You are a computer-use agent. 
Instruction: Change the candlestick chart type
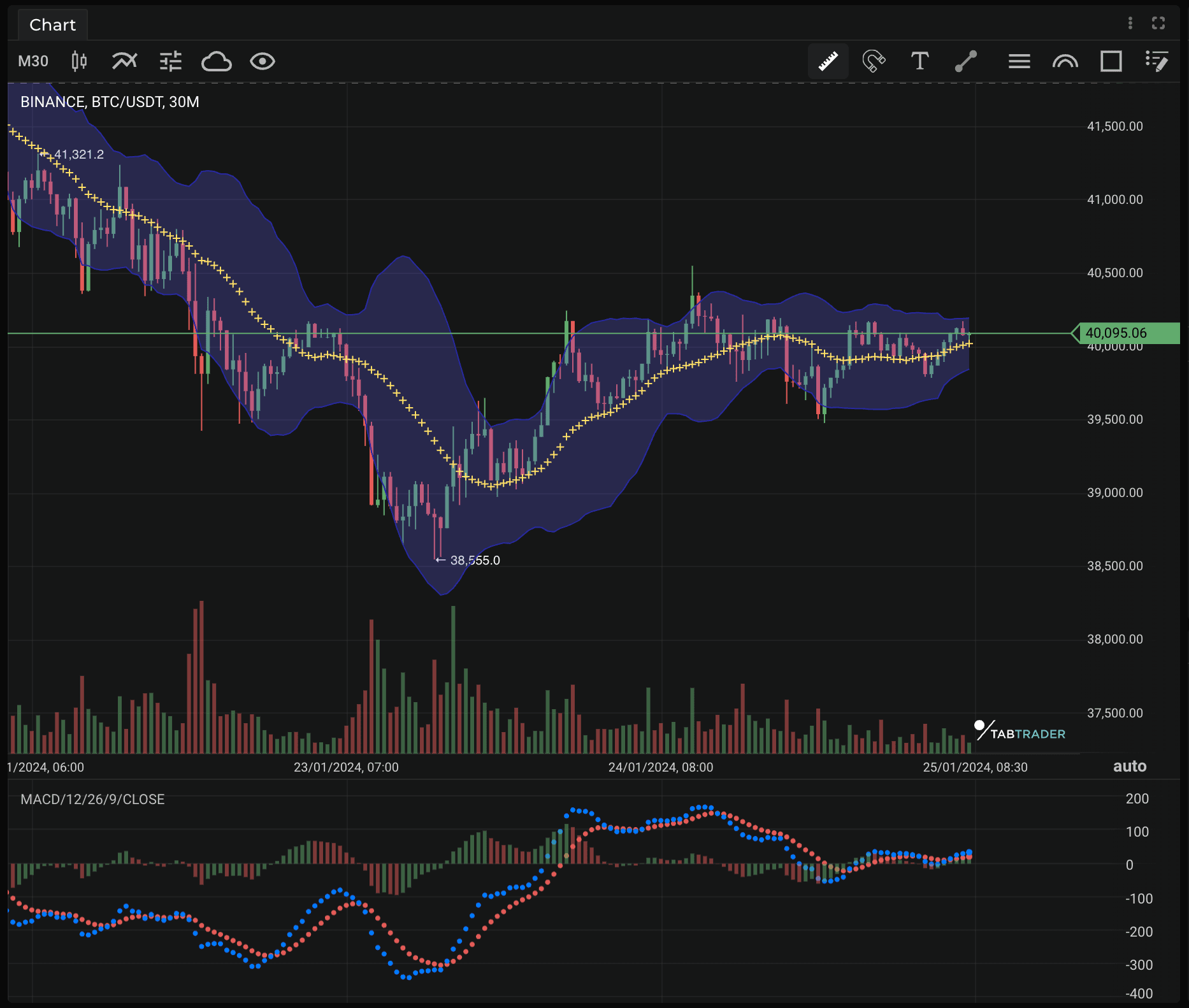point(79,61)
